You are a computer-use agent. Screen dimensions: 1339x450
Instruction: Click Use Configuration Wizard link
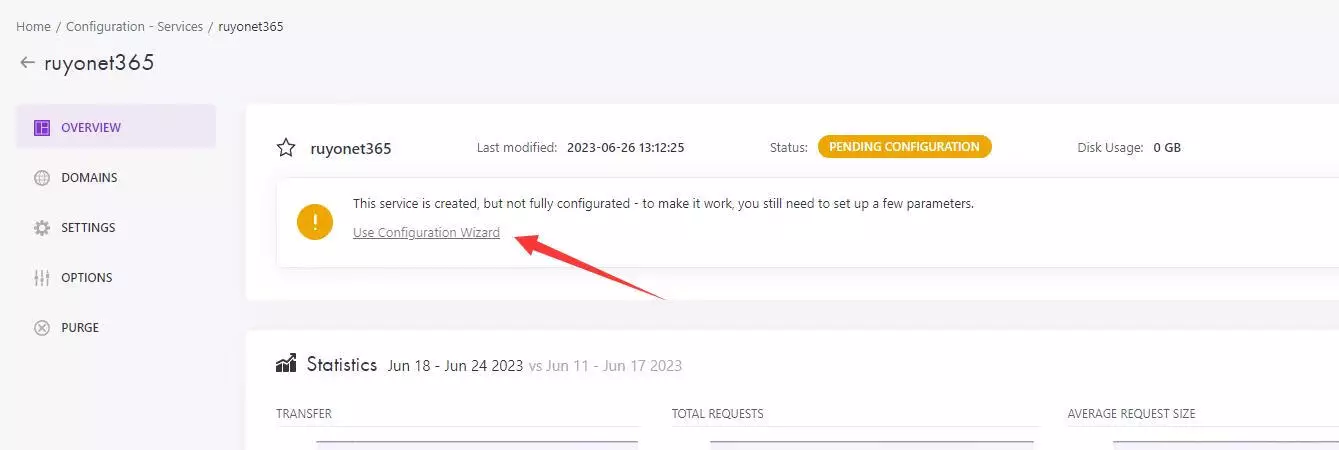pyautogui.click(x=426, y=233)
